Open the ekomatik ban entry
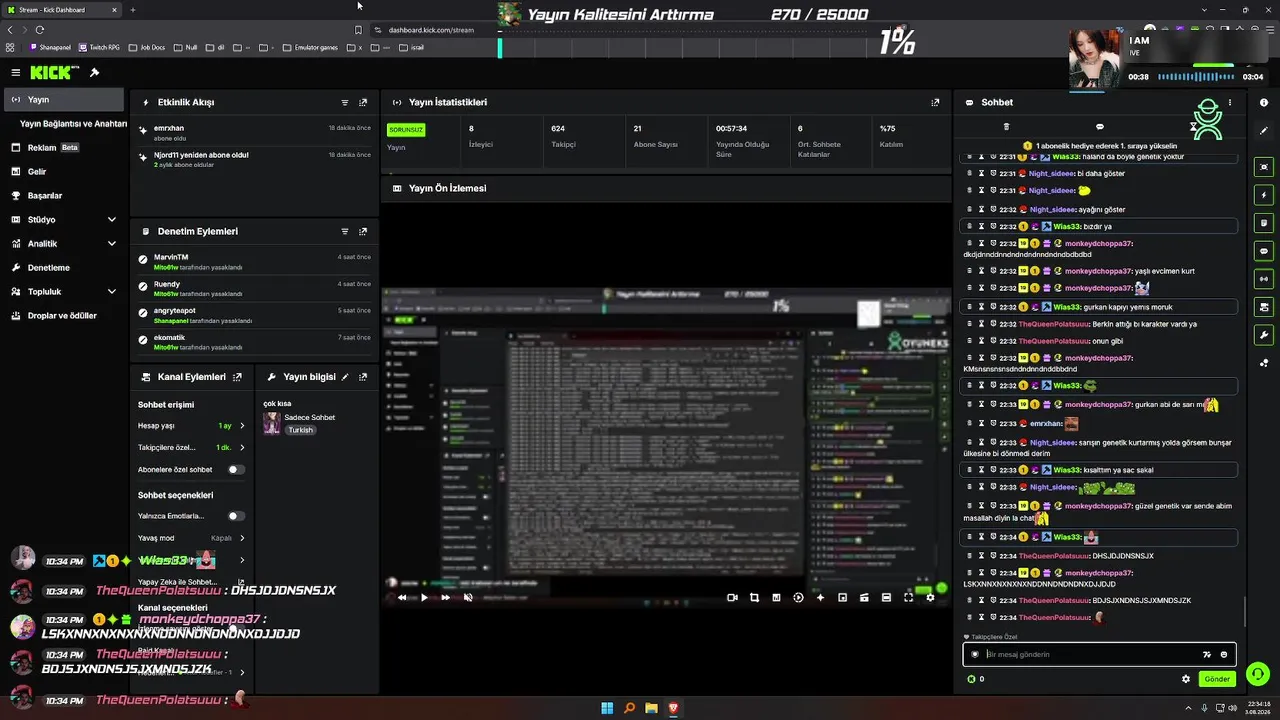Viewport: 1280px width, 720px height. point(255,342)
